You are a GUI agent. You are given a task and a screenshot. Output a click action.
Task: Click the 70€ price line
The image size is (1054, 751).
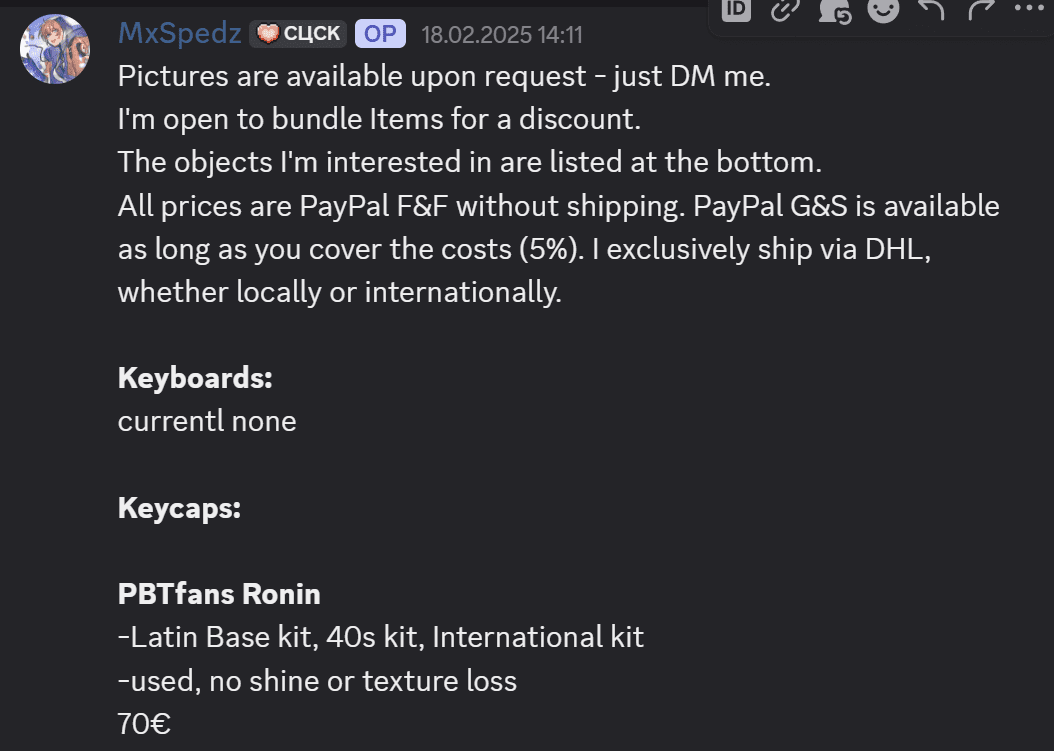point(144,724)
